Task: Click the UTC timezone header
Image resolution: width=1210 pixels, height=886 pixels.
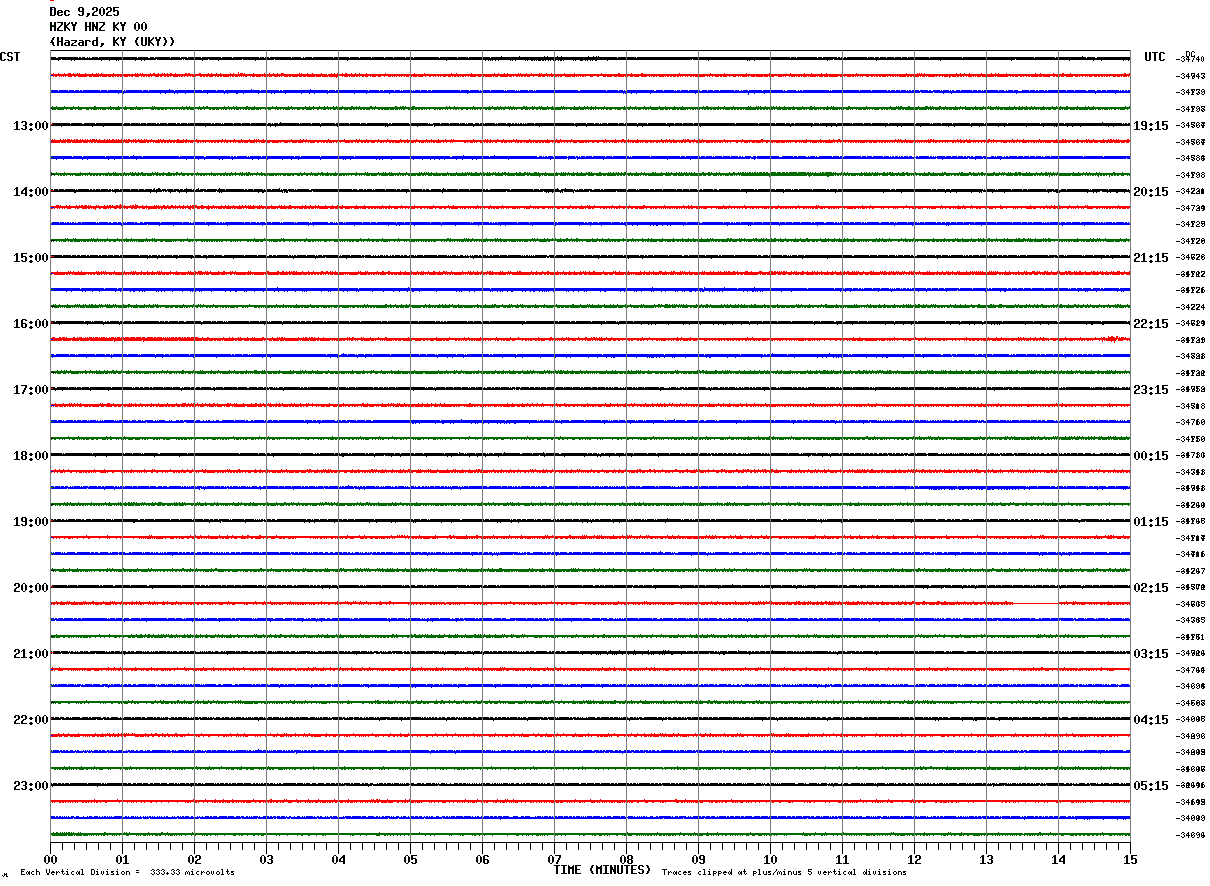Action: [x=1155, y=57]
